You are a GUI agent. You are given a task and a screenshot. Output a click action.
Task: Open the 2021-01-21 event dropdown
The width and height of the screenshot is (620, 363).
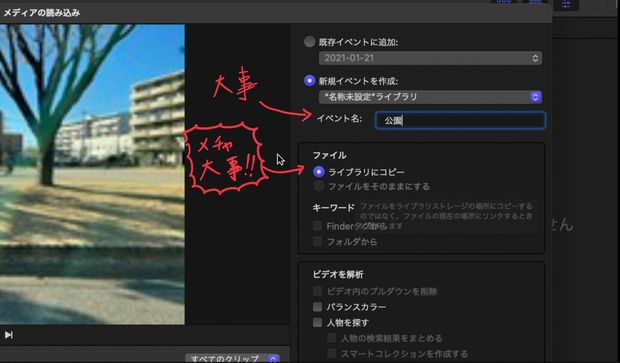430,58
